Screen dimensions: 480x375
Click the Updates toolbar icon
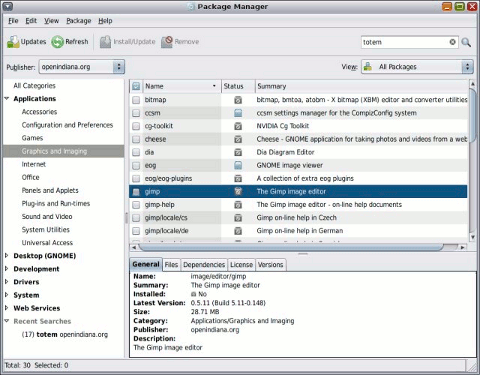click(13, 42)
